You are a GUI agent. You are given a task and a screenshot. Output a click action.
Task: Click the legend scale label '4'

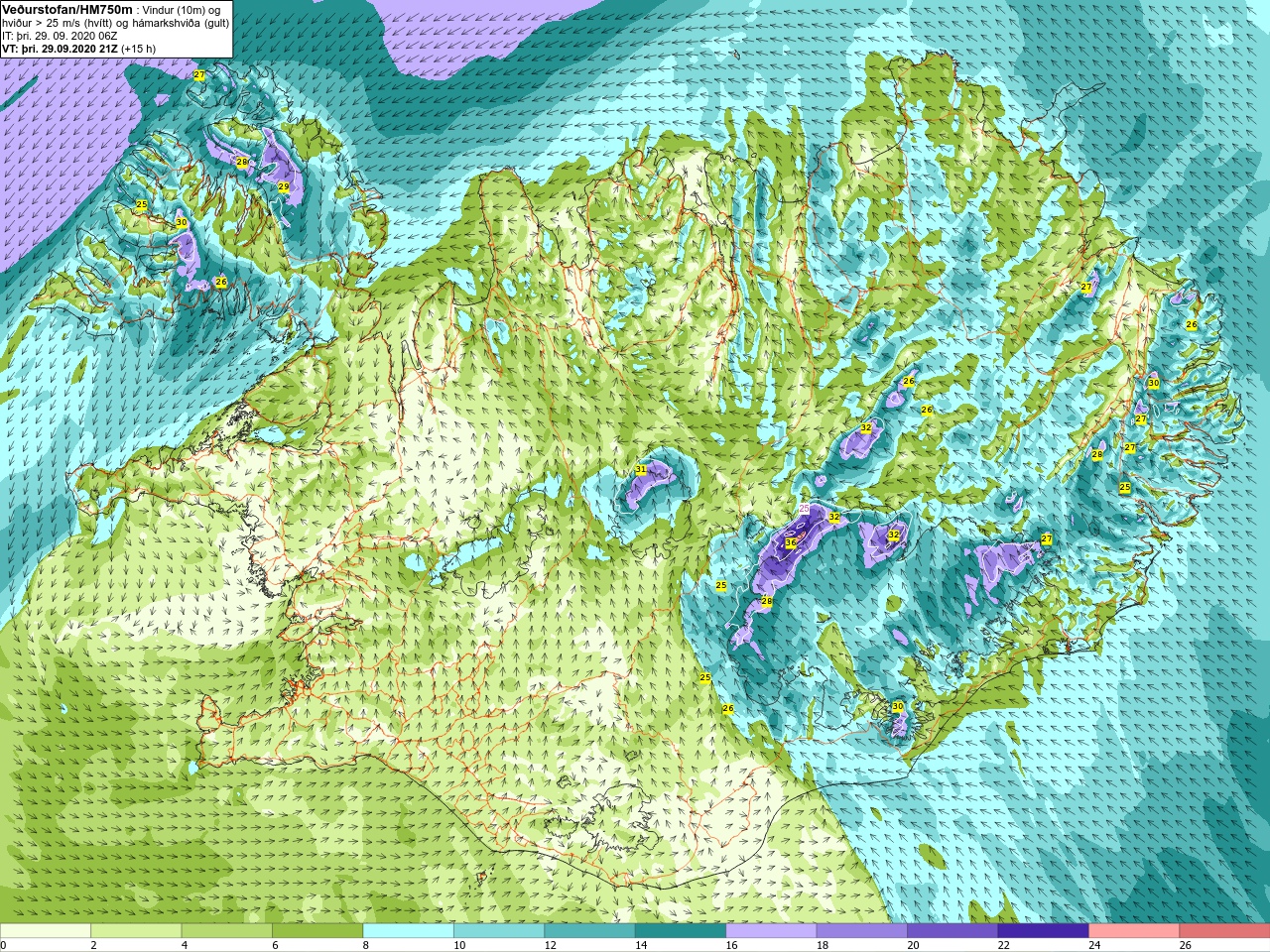185,945
